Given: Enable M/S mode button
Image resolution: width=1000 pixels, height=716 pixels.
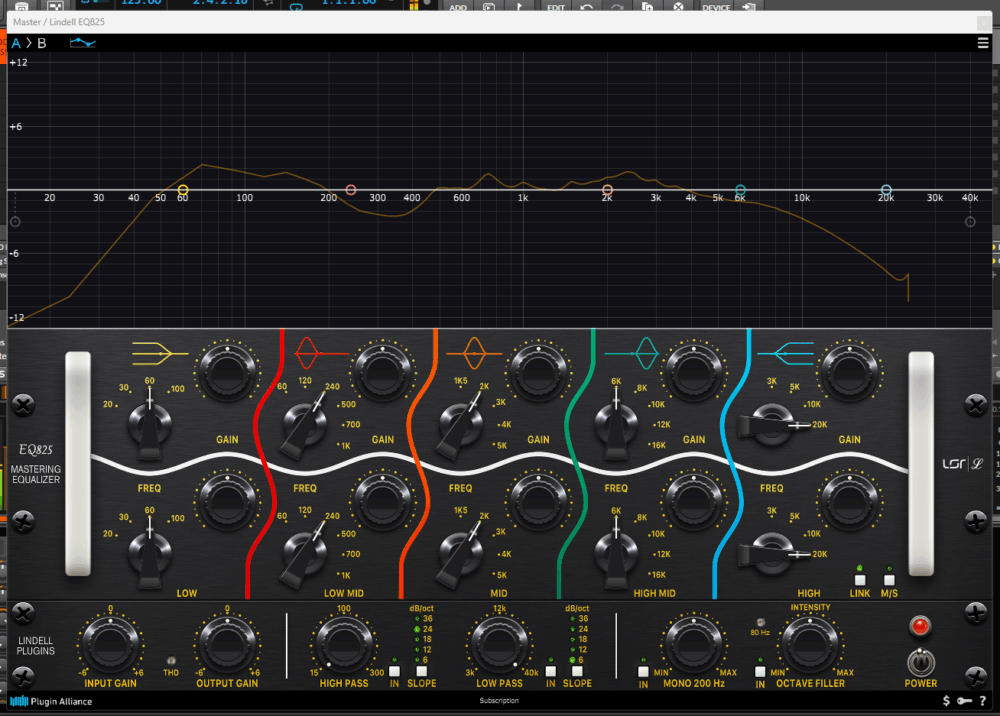Looking at the screenshot, I should point(889,580).
